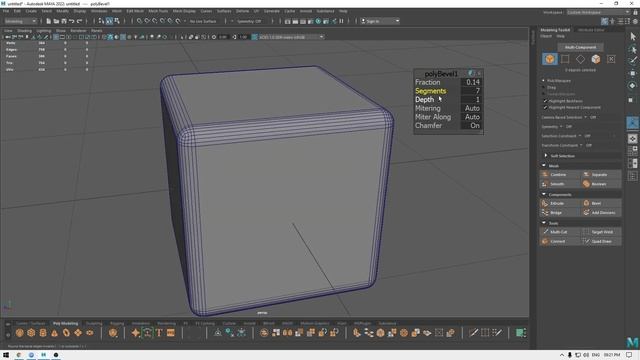Click the Combine button
Viewport: 640px width, 360px height.
click(560, 175)
